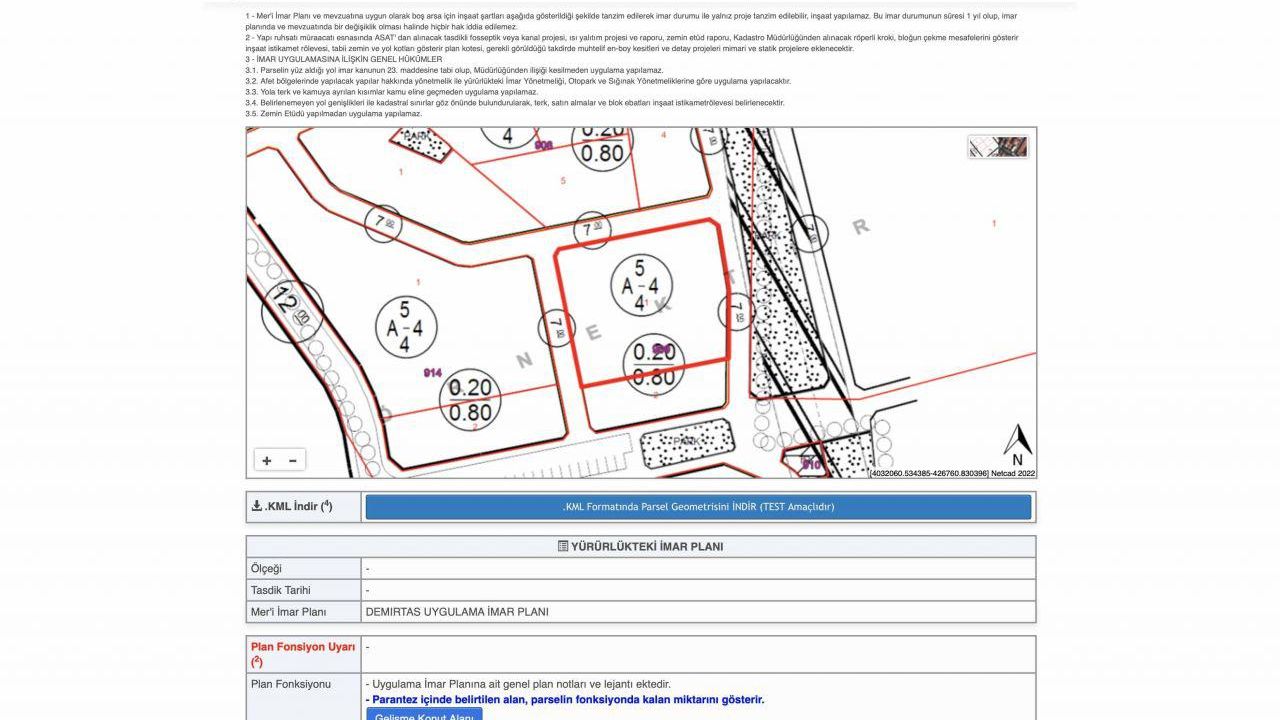Open footnote 4 next to .KML İndir

coord(327,504)
